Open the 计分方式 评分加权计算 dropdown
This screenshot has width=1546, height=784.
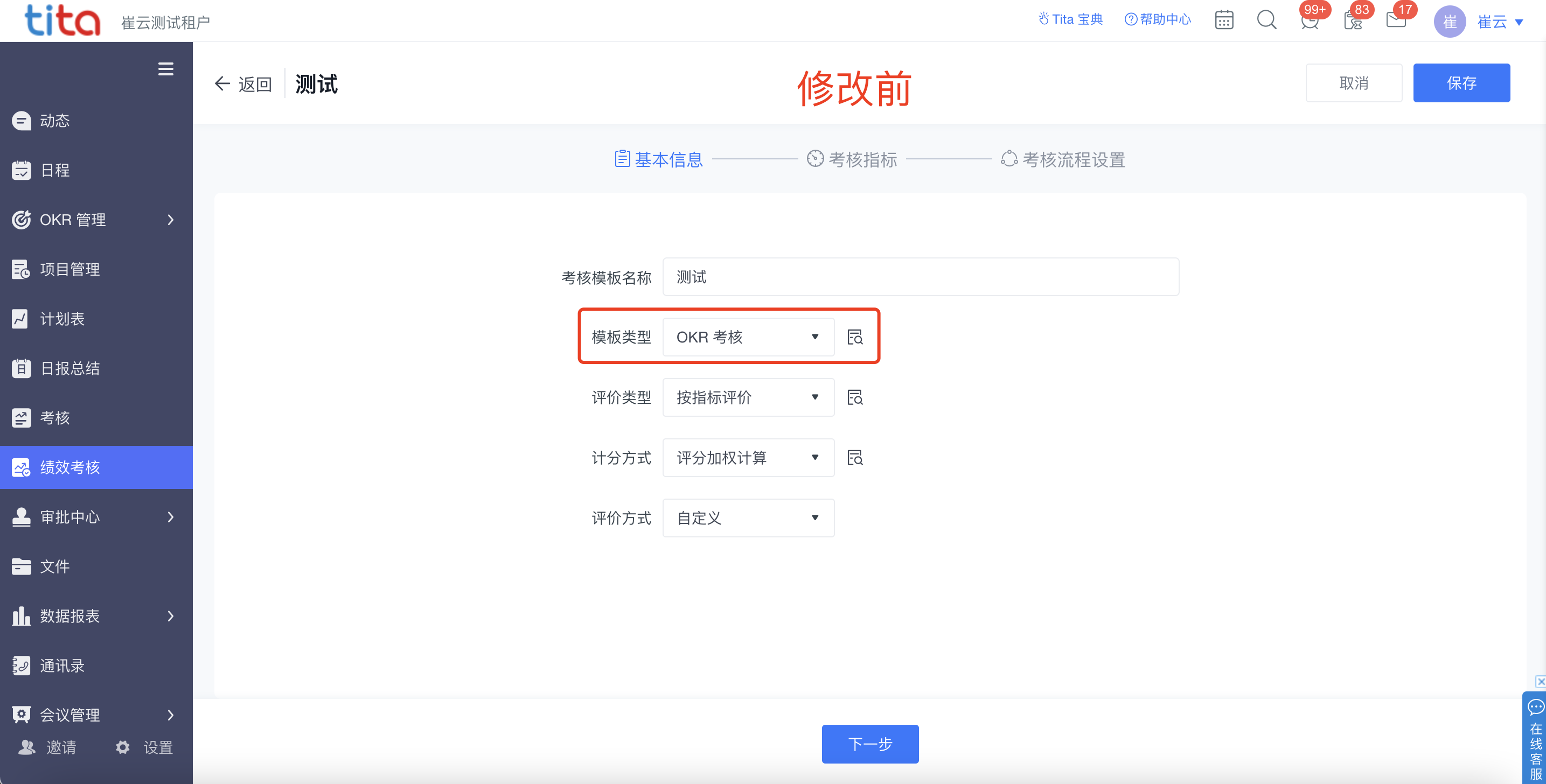[748, 458]
